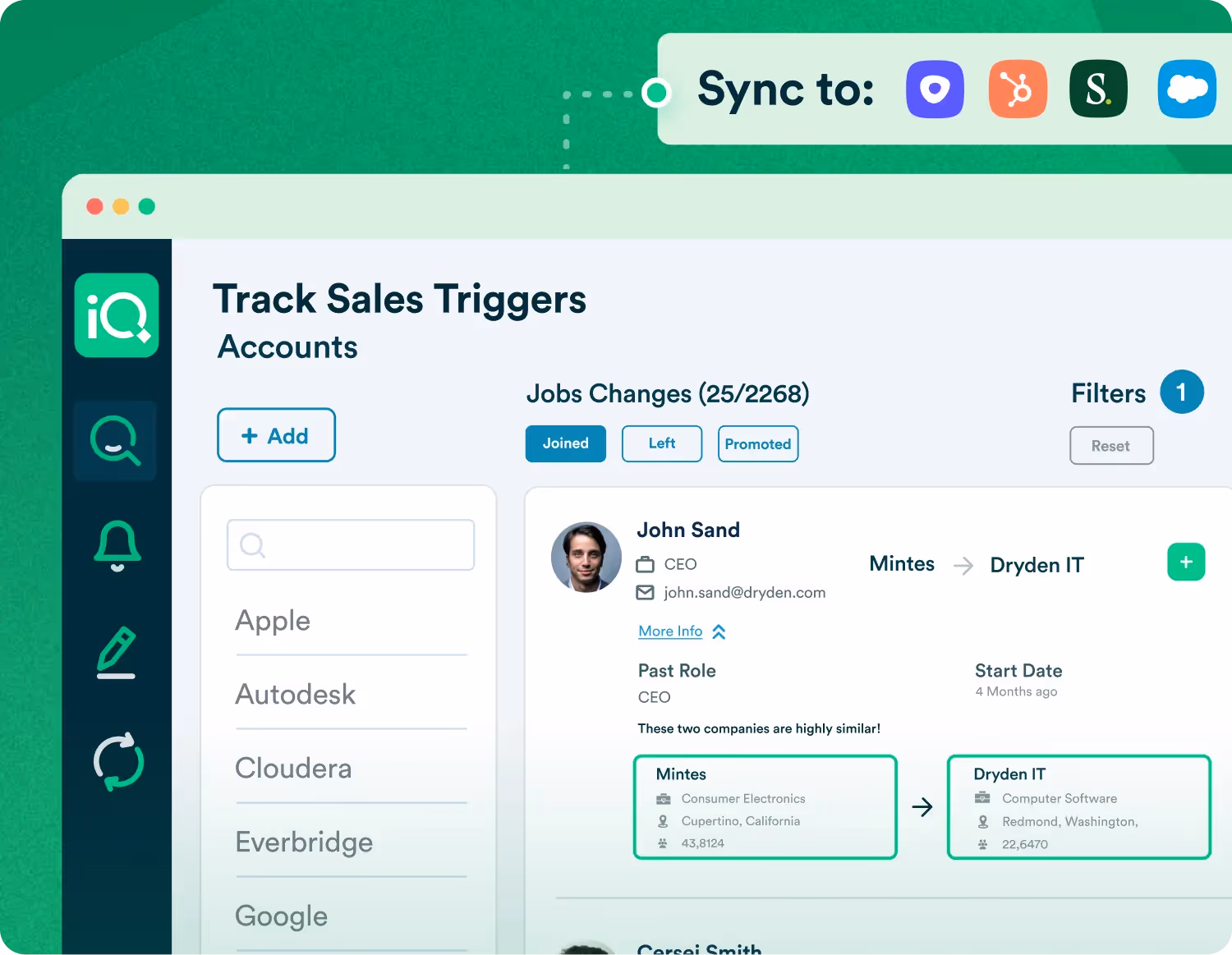Toggle the Left job change filter
Screen dimensions: 1232x955
point(661,443)
